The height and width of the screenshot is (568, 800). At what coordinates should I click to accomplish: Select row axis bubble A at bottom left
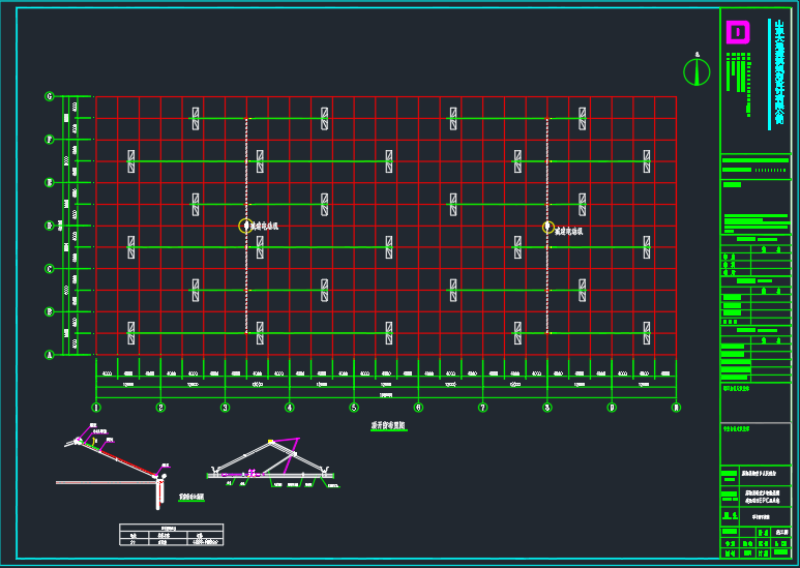48,354
